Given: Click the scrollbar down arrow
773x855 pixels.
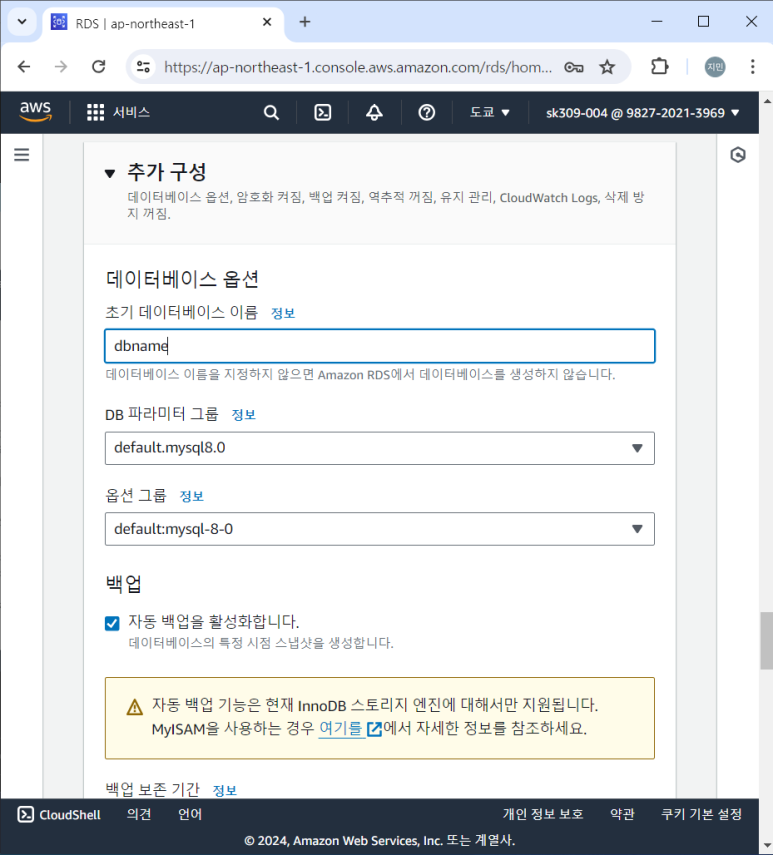Looking at the screenshot, I should click(767, 847).
